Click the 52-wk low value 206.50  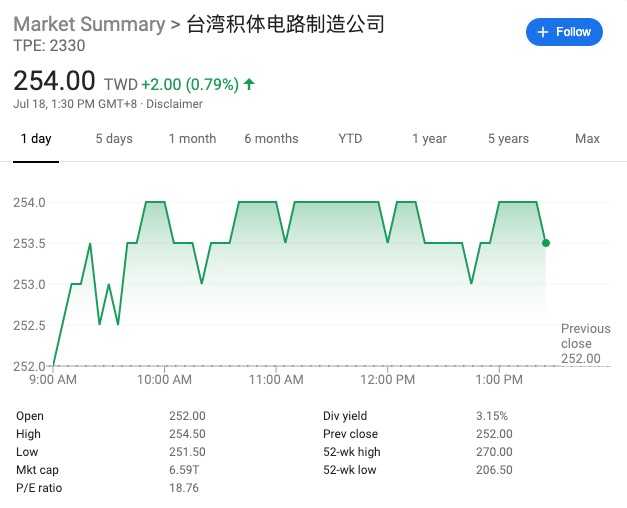pyautogui.click(x=494, y=470)
